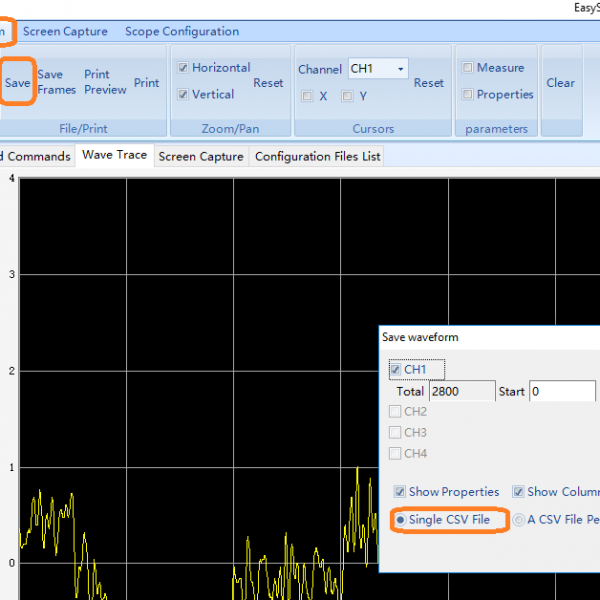Click the Clear button
The width and height of the screenshot is (600, 600).
pos(560,83)
